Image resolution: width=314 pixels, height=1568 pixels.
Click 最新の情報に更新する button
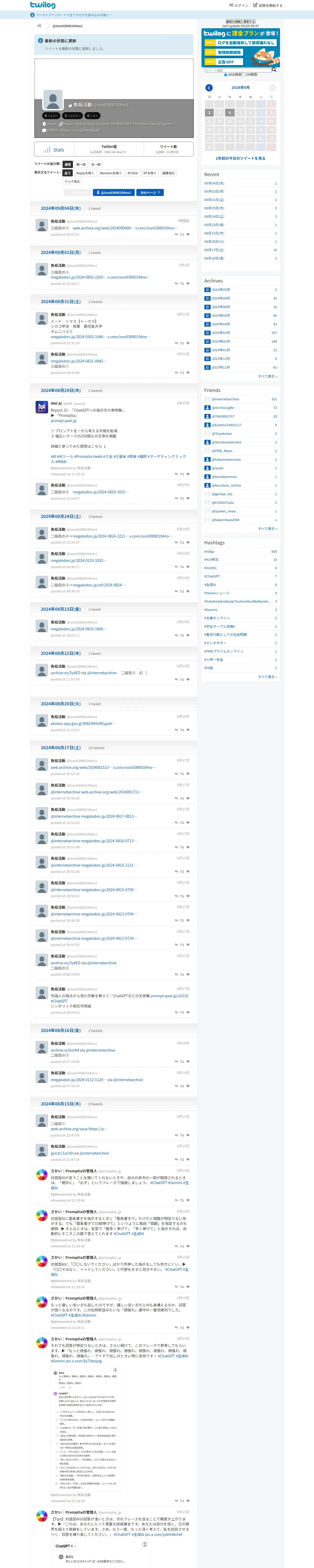point(240,21)
